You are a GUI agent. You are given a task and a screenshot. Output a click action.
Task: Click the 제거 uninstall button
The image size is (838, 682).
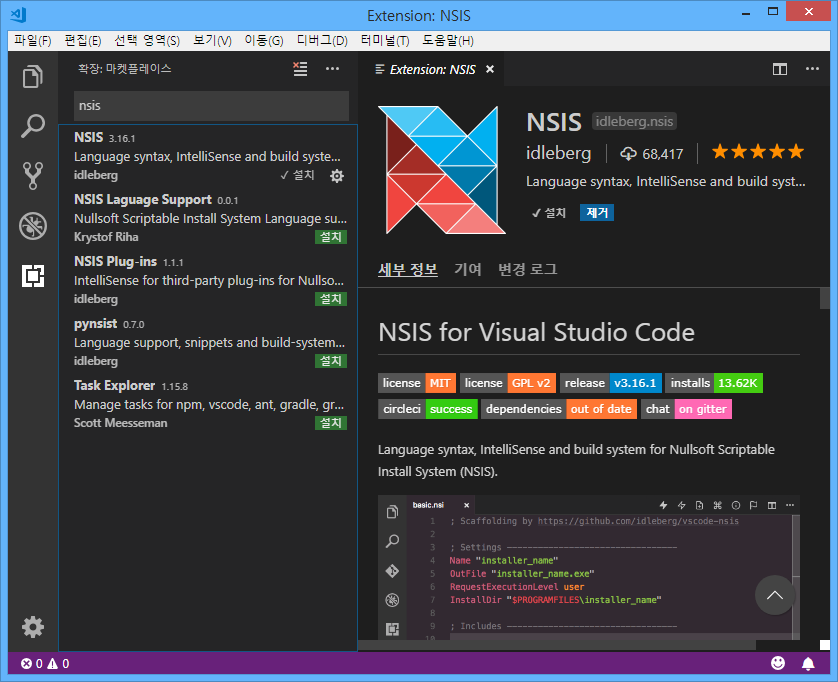pos(597,213)
